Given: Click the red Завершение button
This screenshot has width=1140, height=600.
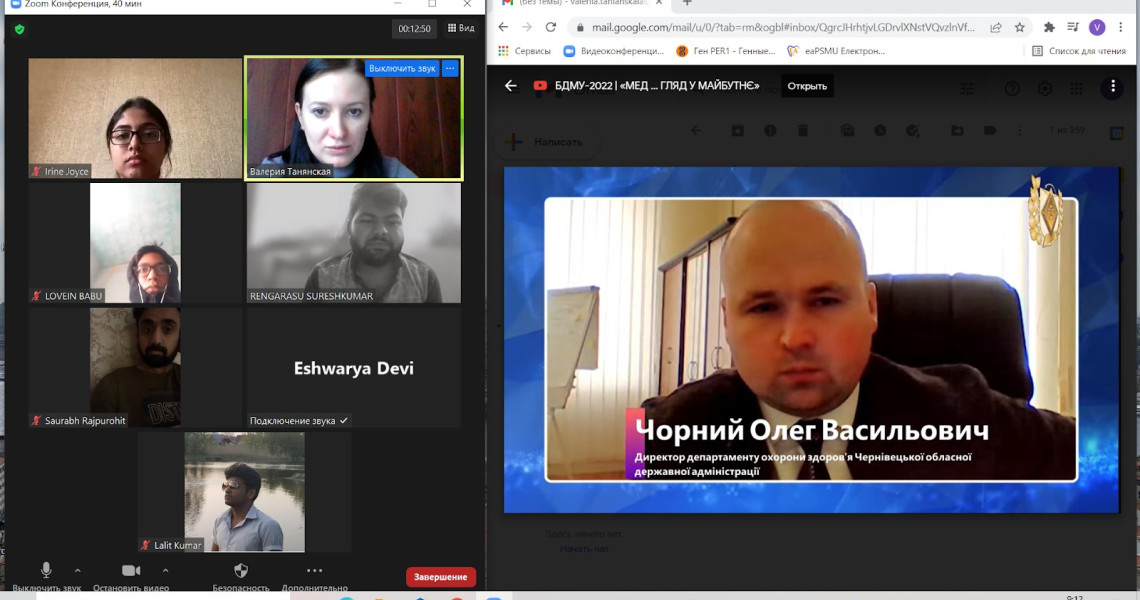Looking at the screenshot, I should pyautogui.click(x=441, y=577).
